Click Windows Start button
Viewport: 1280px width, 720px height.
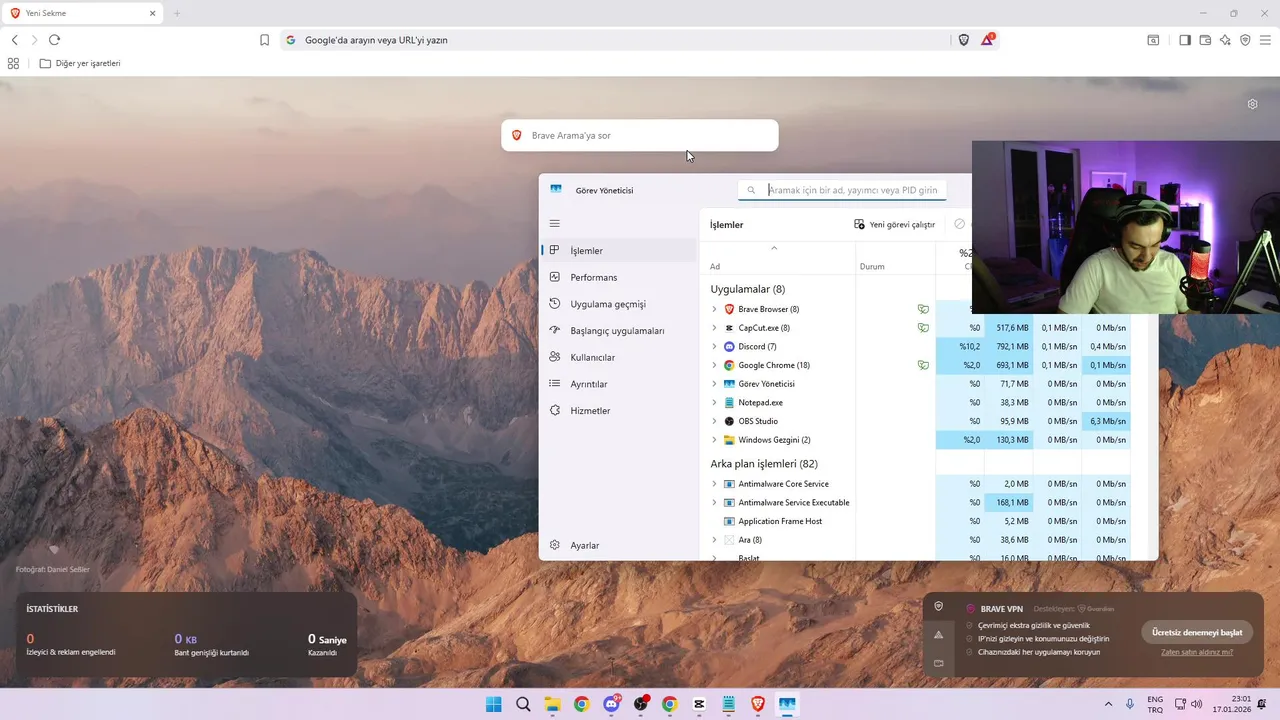pyautogui.click(x=494, y=704)
